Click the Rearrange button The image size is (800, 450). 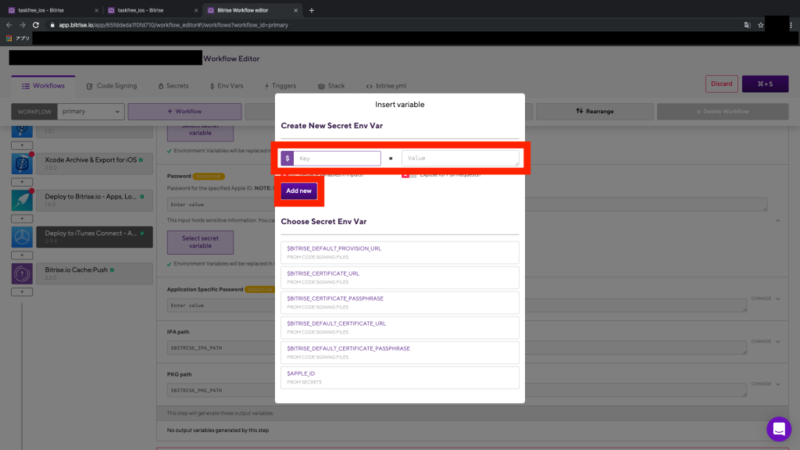595,111
